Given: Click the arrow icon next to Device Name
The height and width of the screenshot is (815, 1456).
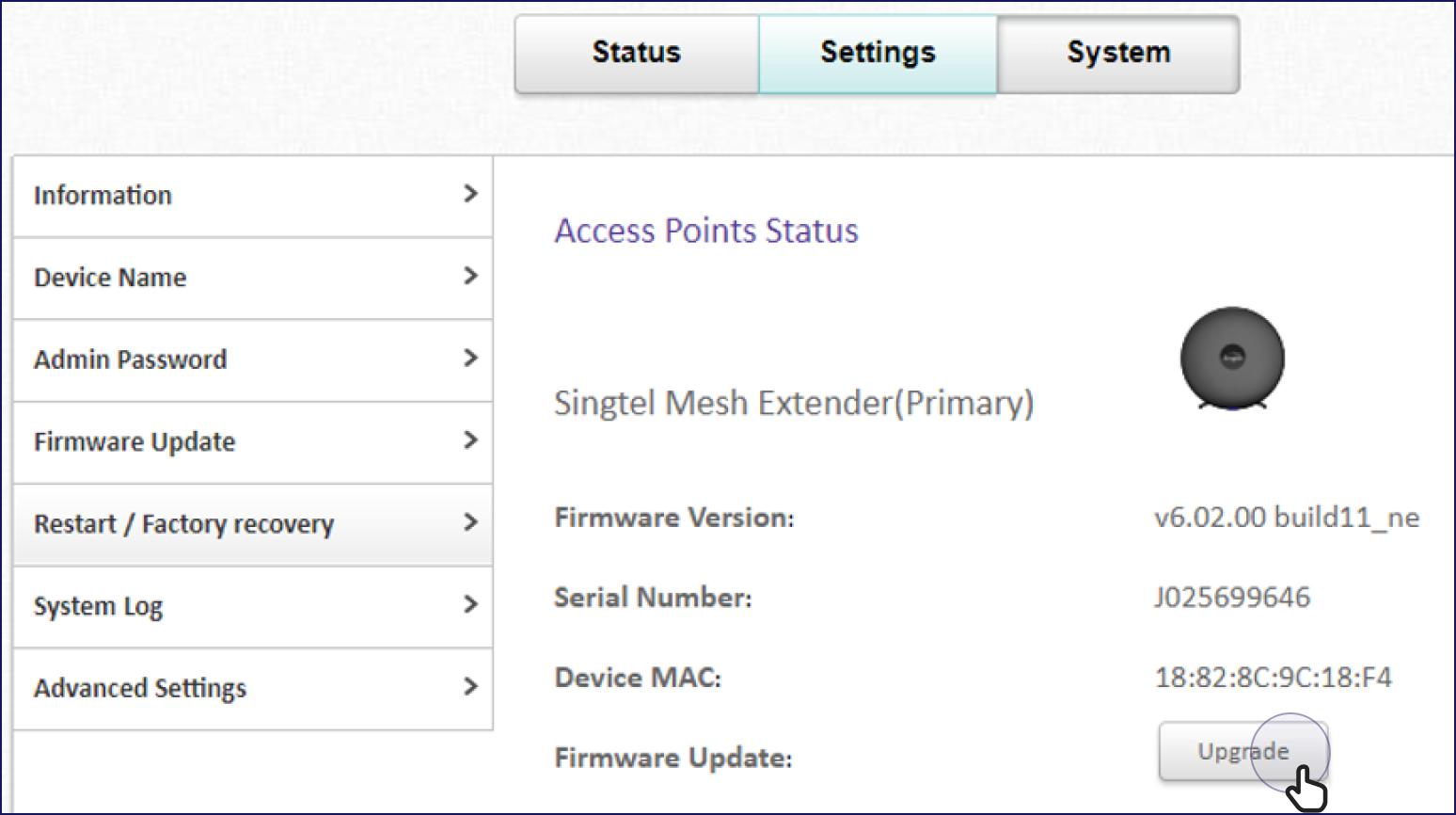Looking at the screenshot, I should (x=470, y=276).
